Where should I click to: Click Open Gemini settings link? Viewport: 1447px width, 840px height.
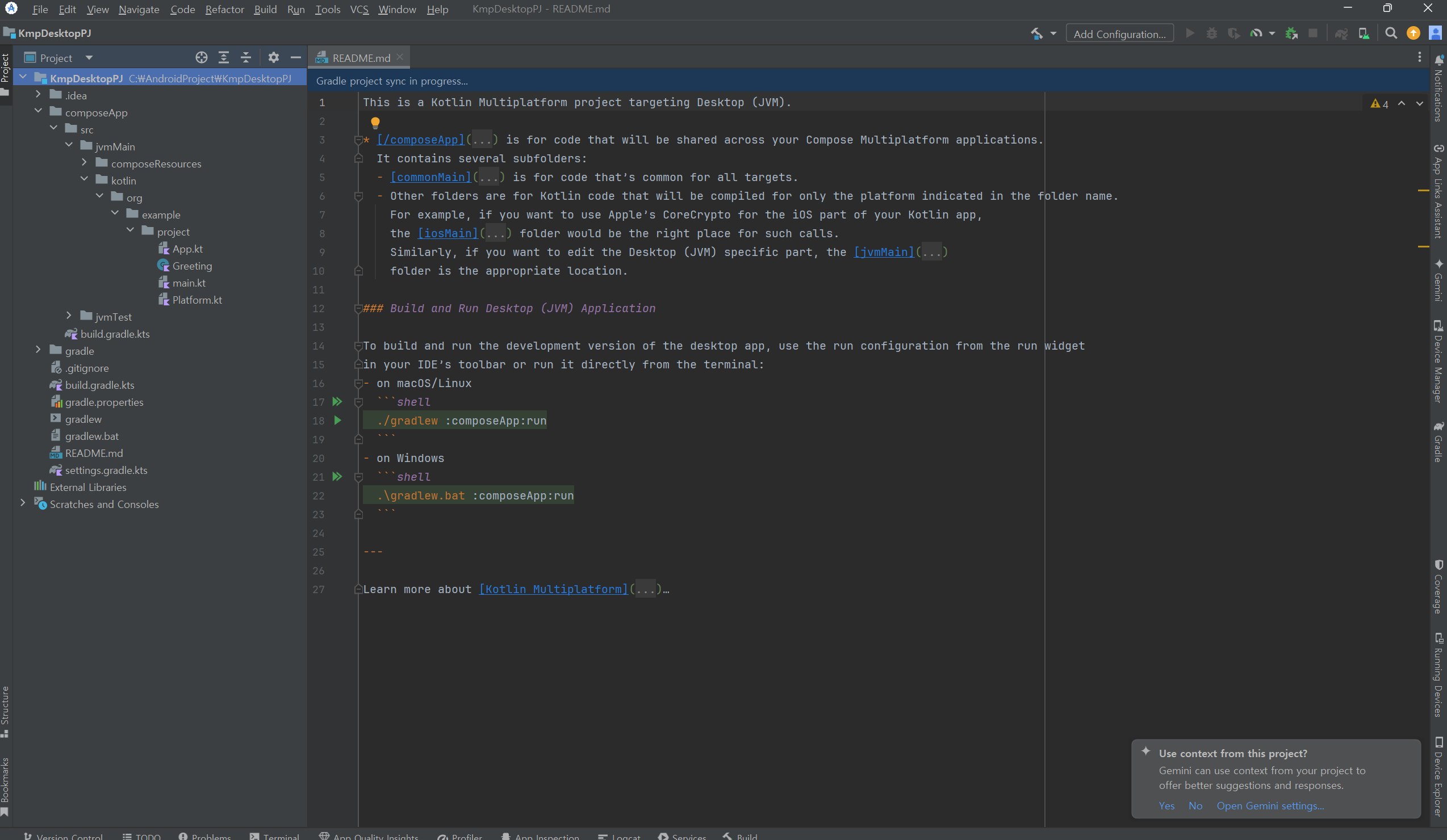point(1270,805)
